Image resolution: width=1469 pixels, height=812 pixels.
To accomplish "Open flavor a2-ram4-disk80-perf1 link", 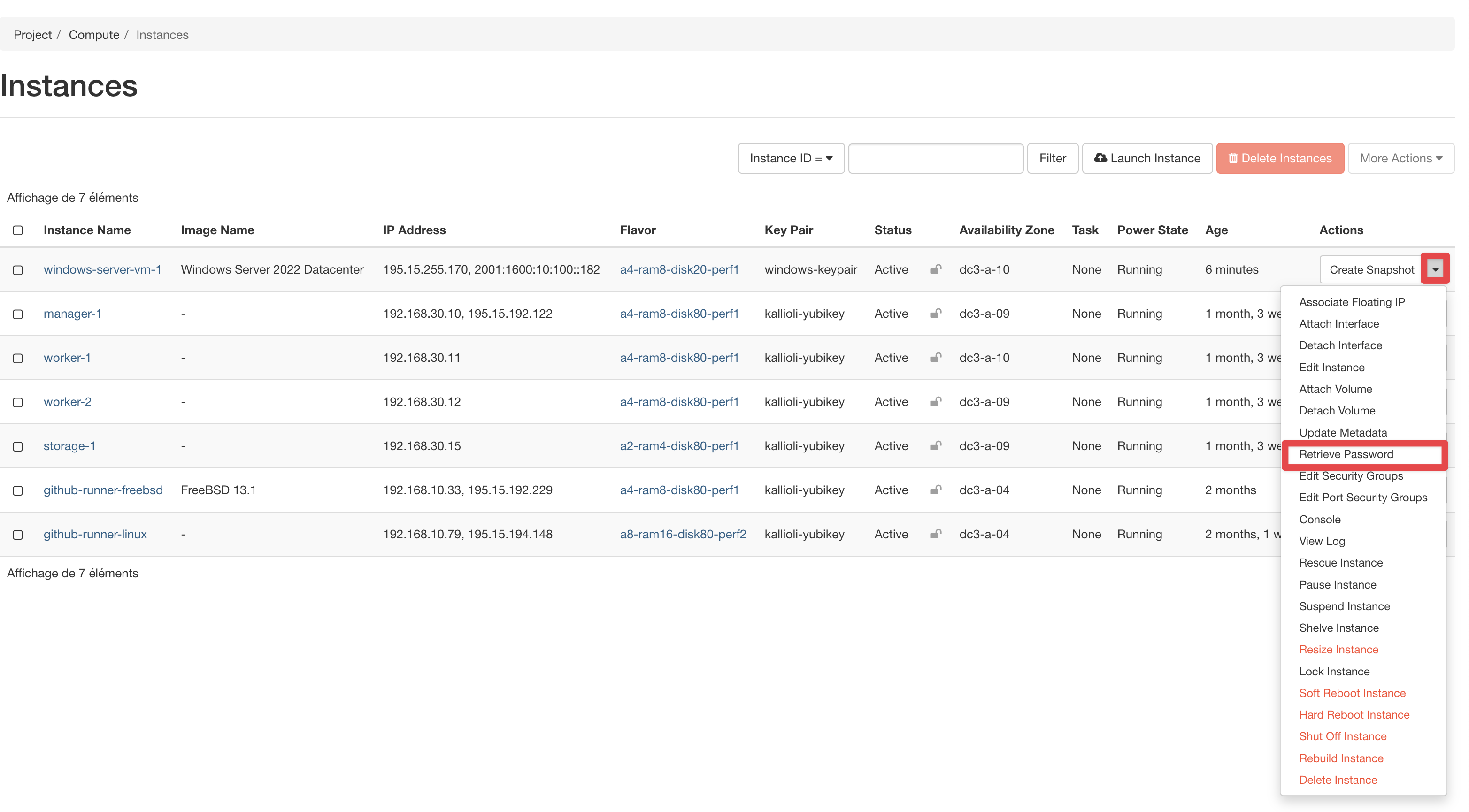I will (x=679, y=445).
